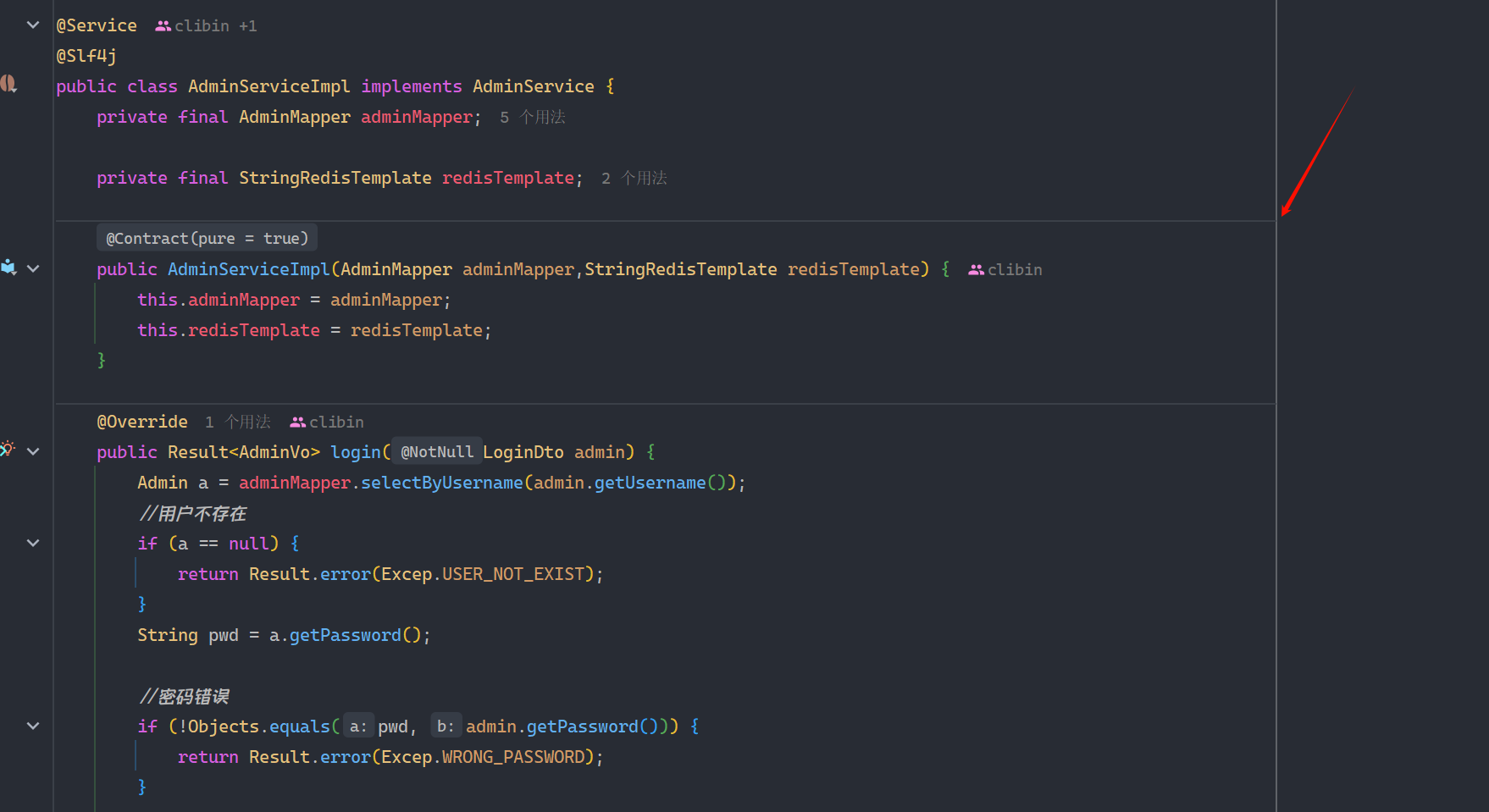The height and width of the screenshot is (812, 1489).
Task: Collapse the login method fold arrow
Action: click(33, 451)
